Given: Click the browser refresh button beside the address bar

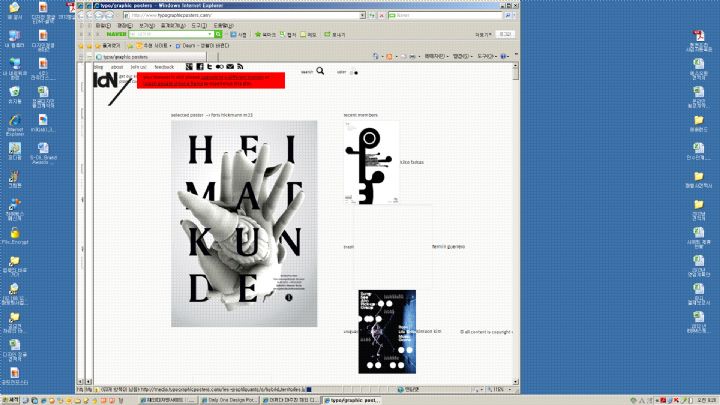Looking at the screenshot, I should click(371, 16).
